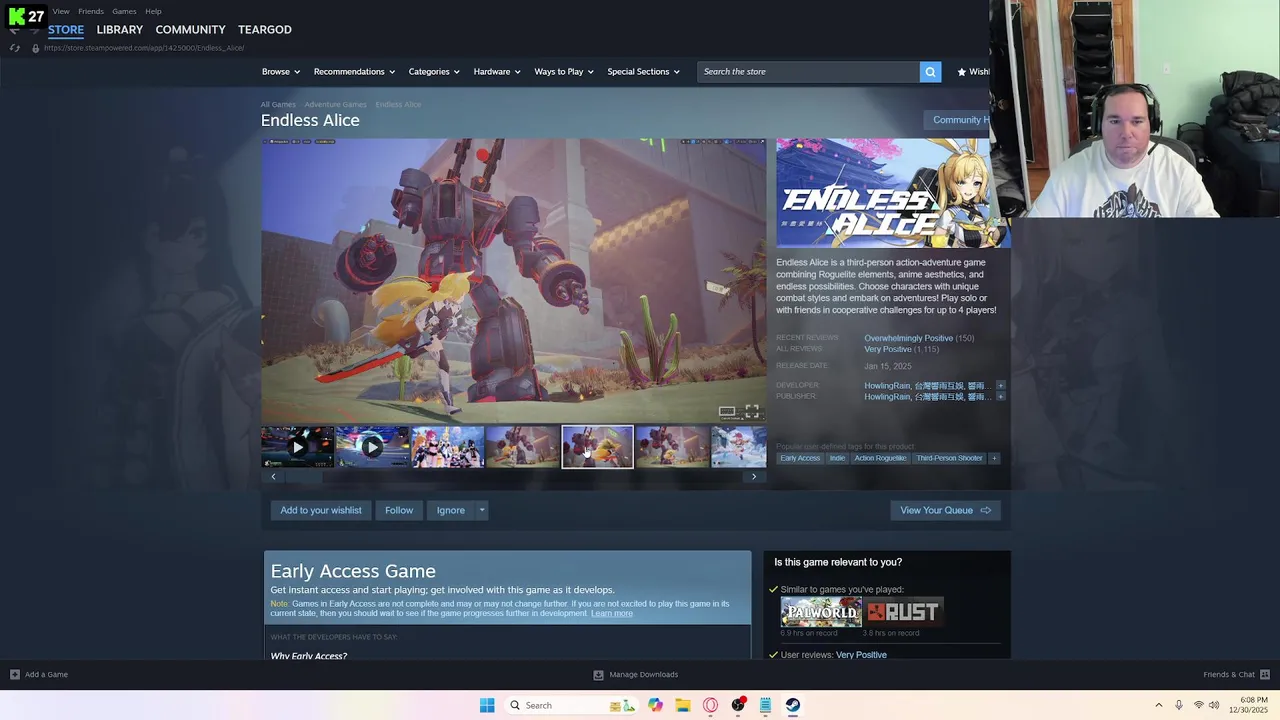Click the OBS icon on the taskbar
The height and width of the screenshot is (720, 1280).
[x=738, y=705]
